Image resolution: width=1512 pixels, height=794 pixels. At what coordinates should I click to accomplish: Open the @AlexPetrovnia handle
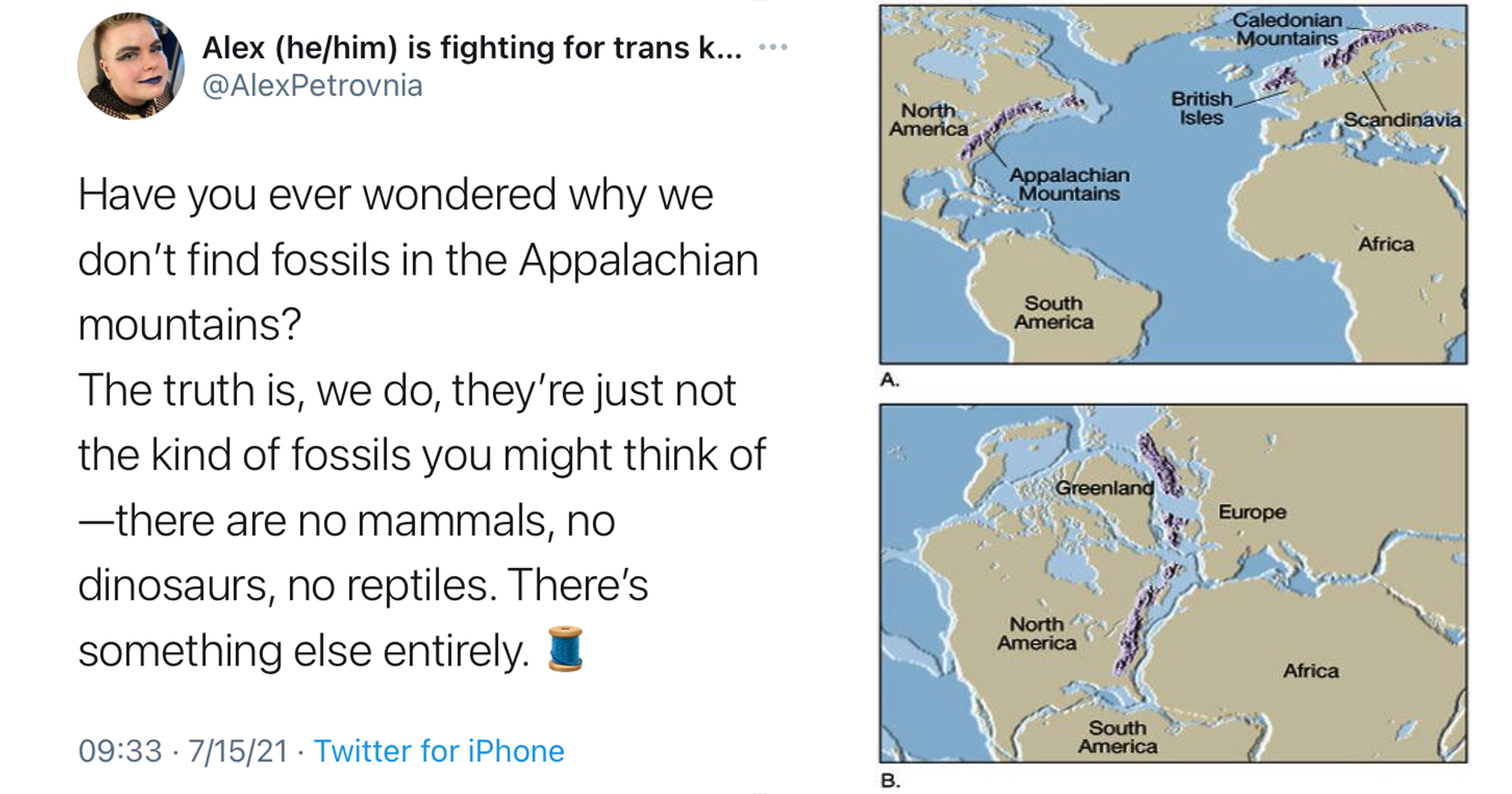313,85
